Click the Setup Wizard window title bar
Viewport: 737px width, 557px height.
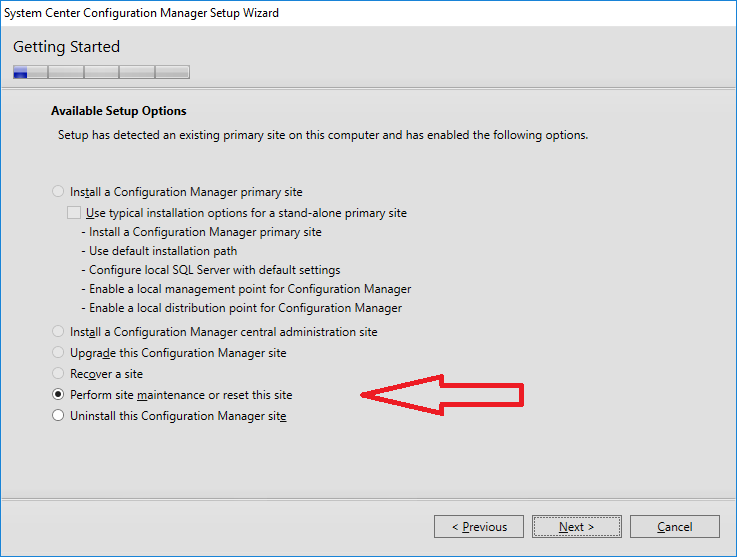(x=368, y=13)
